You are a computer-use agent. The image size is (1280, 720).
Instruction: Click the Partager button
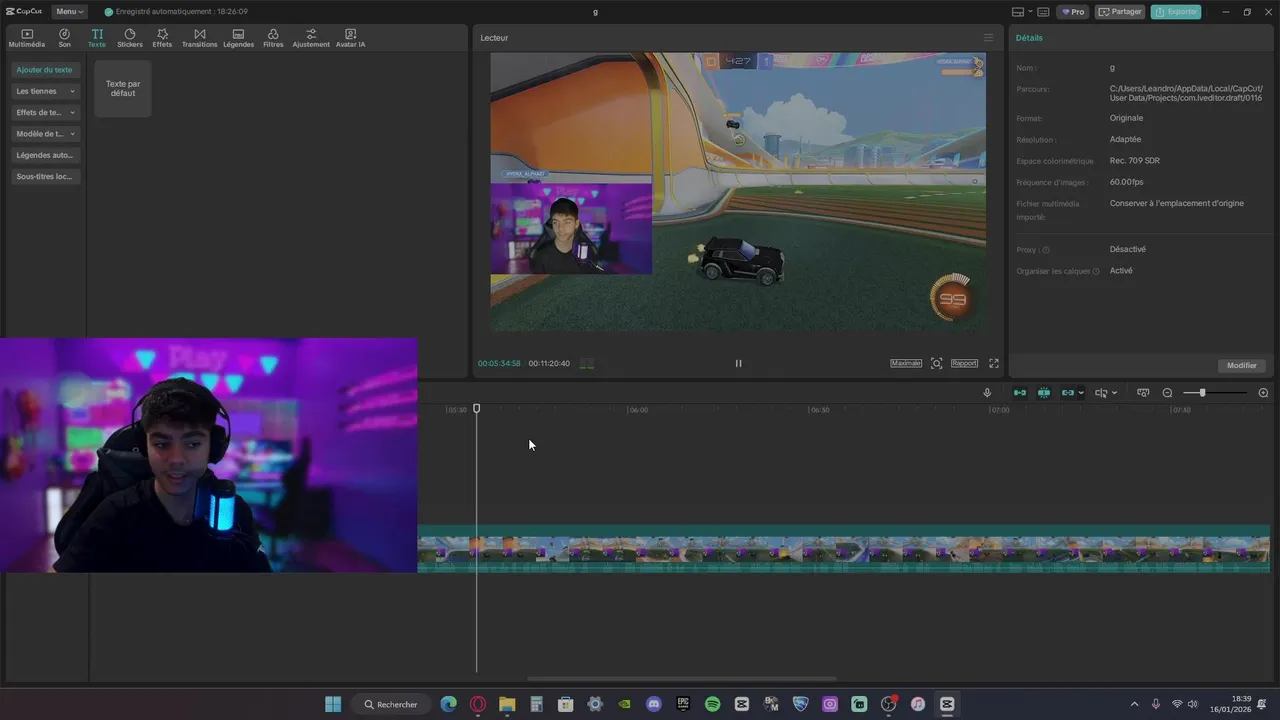coord(1120,12)
